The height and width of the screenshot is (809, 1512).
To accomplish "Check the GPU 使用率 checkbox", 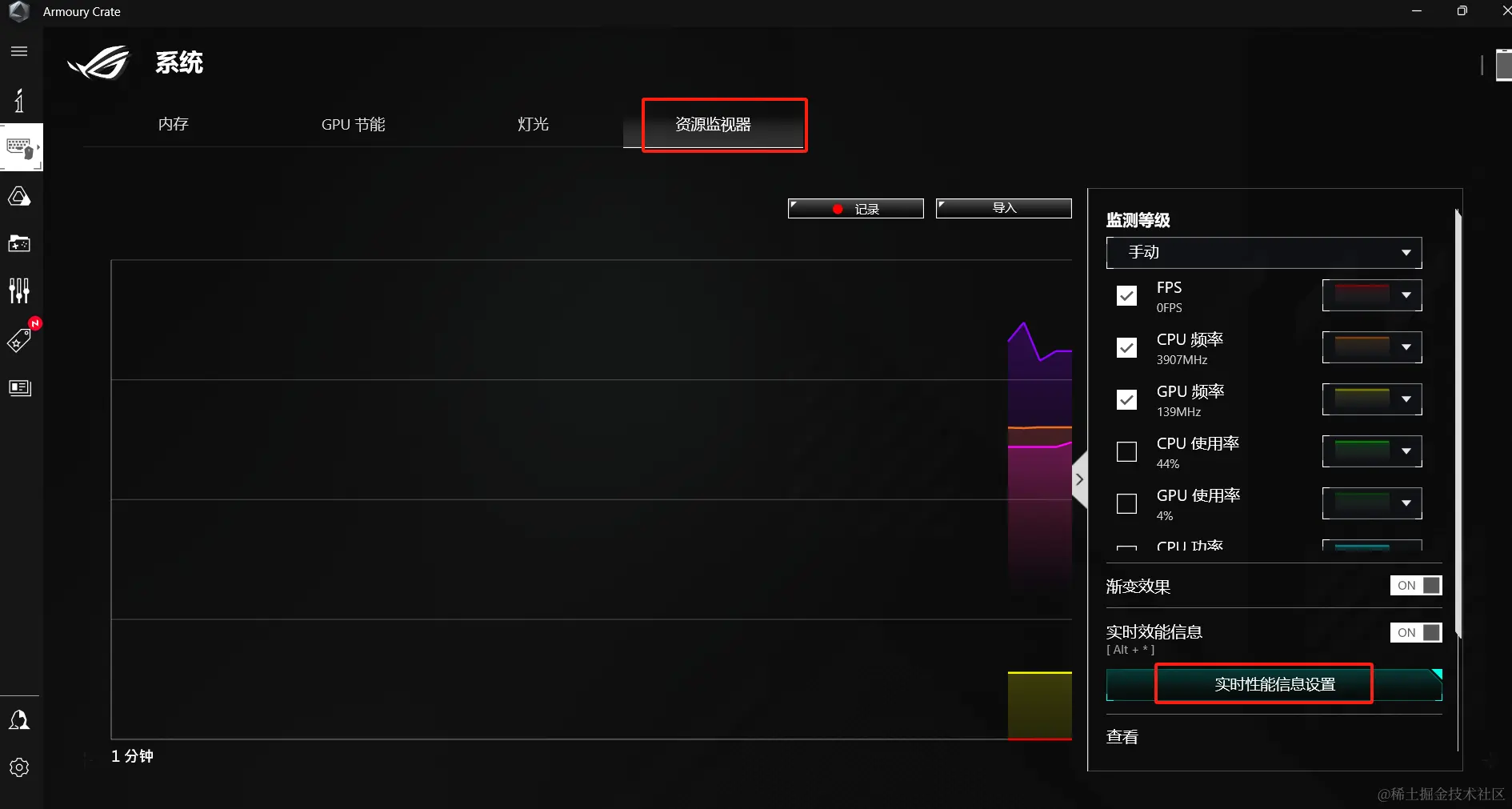I will click(1126, 504).
